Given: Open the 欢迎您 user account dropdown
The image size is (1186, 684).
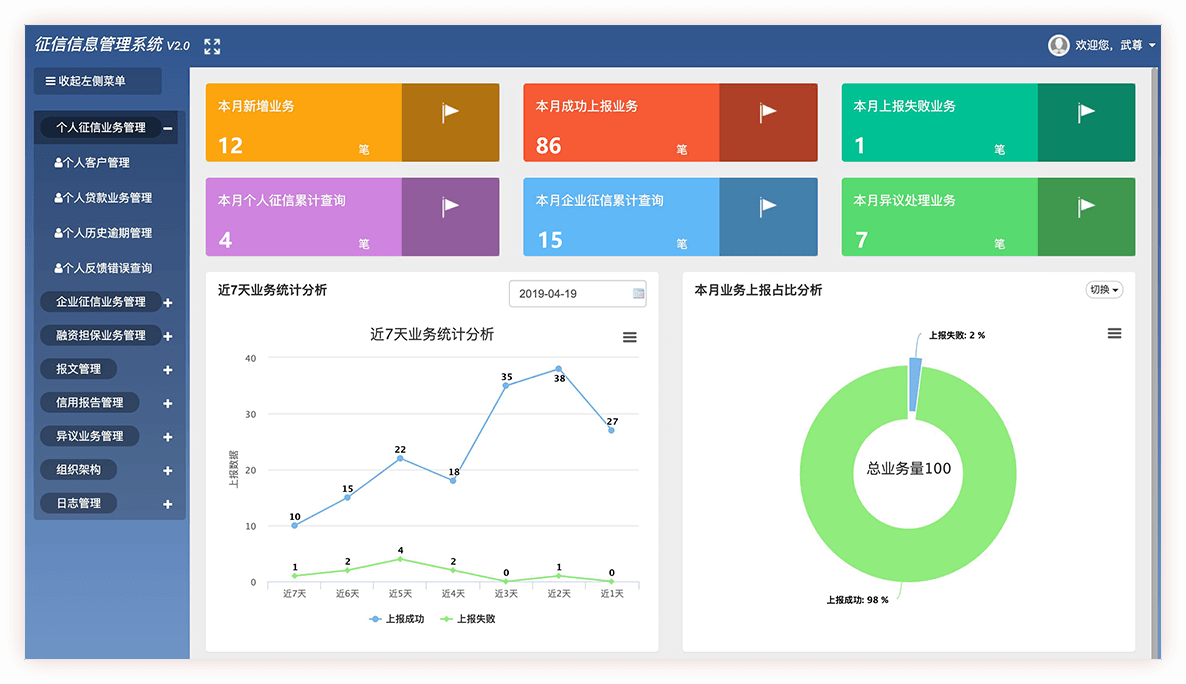Looking at the screenshot, I should click(x=1114, y=46).
